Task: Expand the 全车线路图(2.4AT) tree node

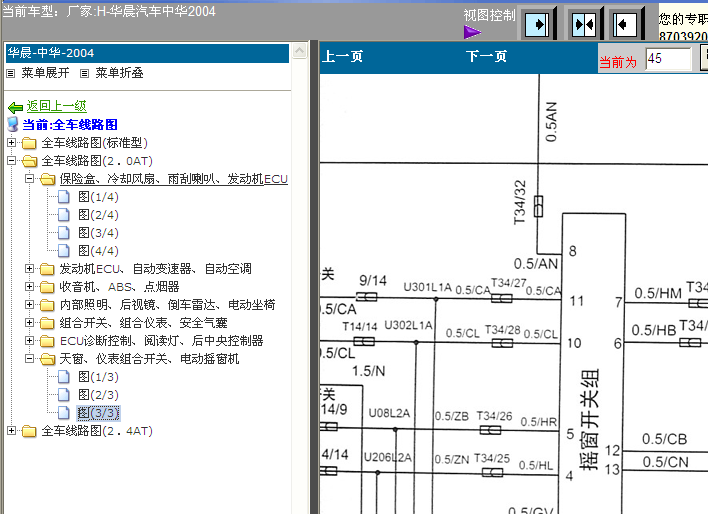Action: tap(11, 430)
